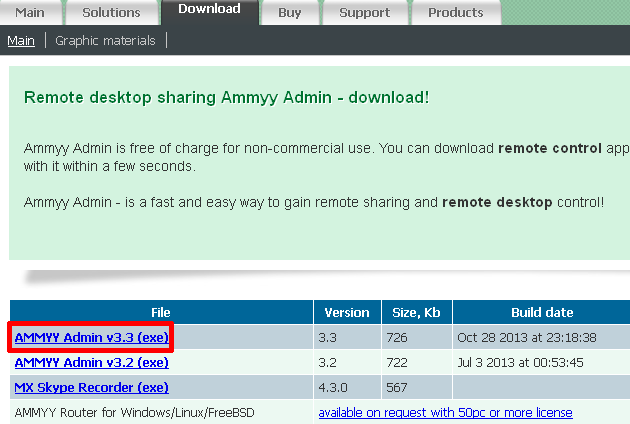The image size is (630, 424).
Task: Click the 'Size, Kb' column header
Action: click(x=417, y=312)
